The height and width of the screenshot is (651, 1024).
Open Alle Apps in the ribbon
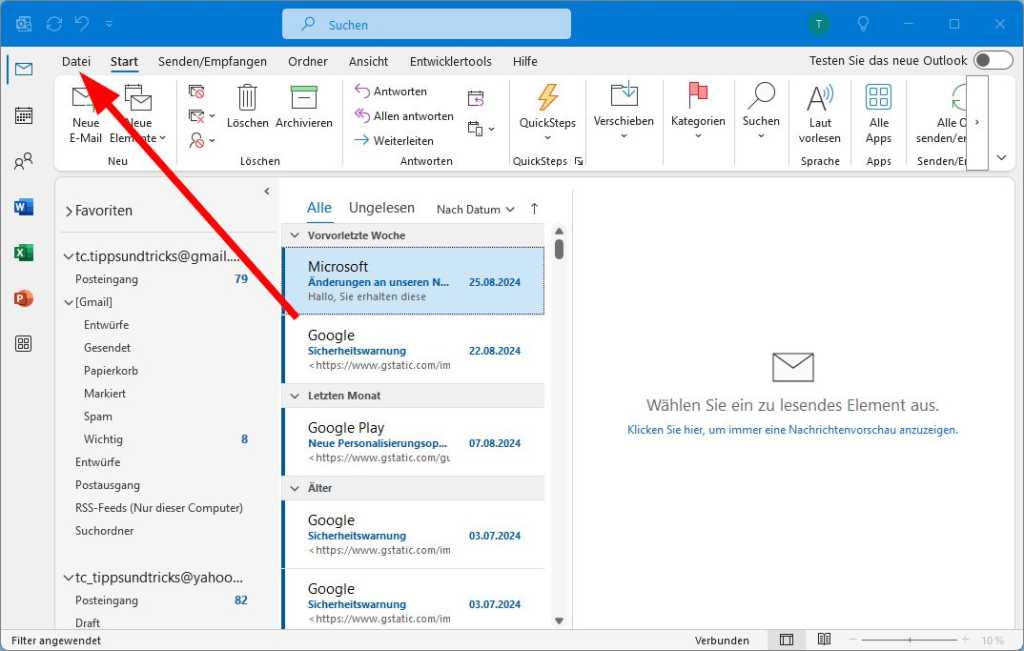click(x=878, y=98)
